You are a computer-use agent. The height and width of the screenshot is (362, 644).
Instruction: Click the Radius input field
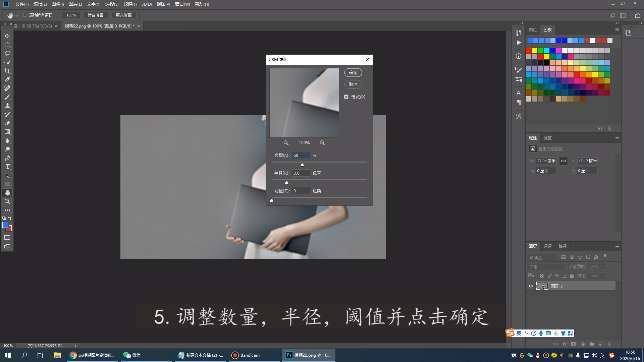coord(301,173)
